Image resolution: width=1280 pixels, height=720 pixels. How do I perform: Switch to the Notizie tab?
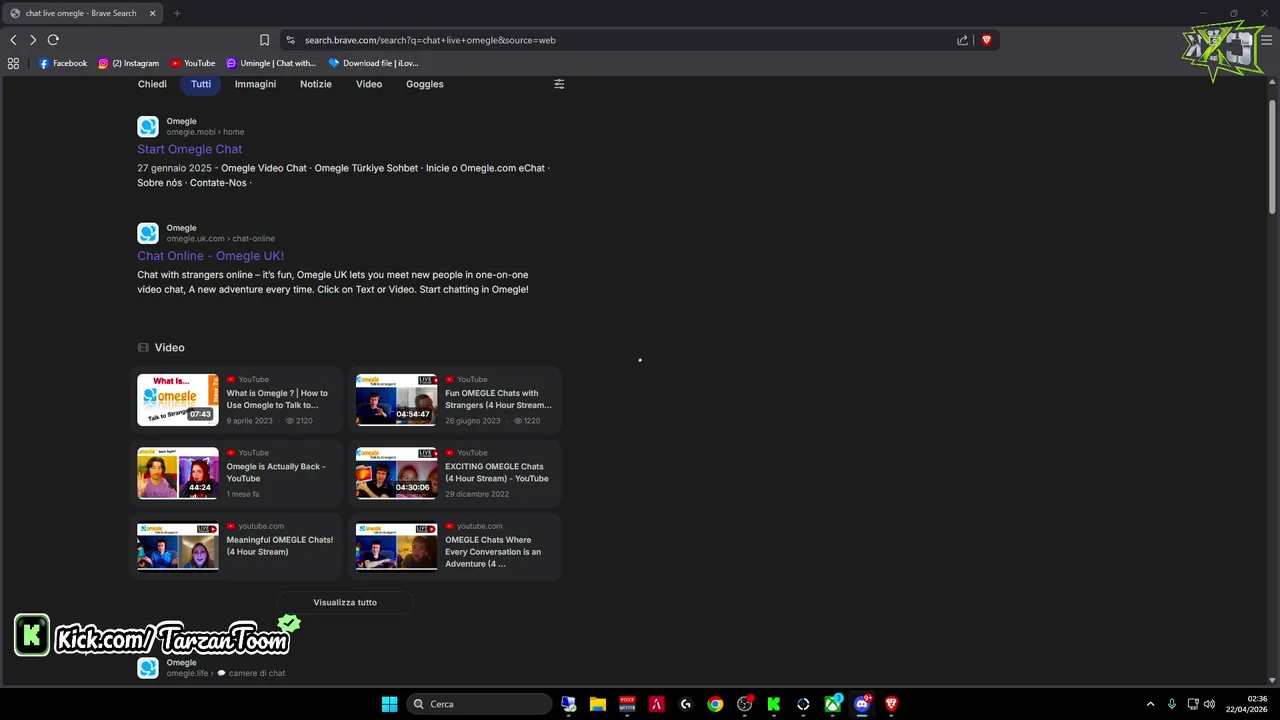coord(316,84)
